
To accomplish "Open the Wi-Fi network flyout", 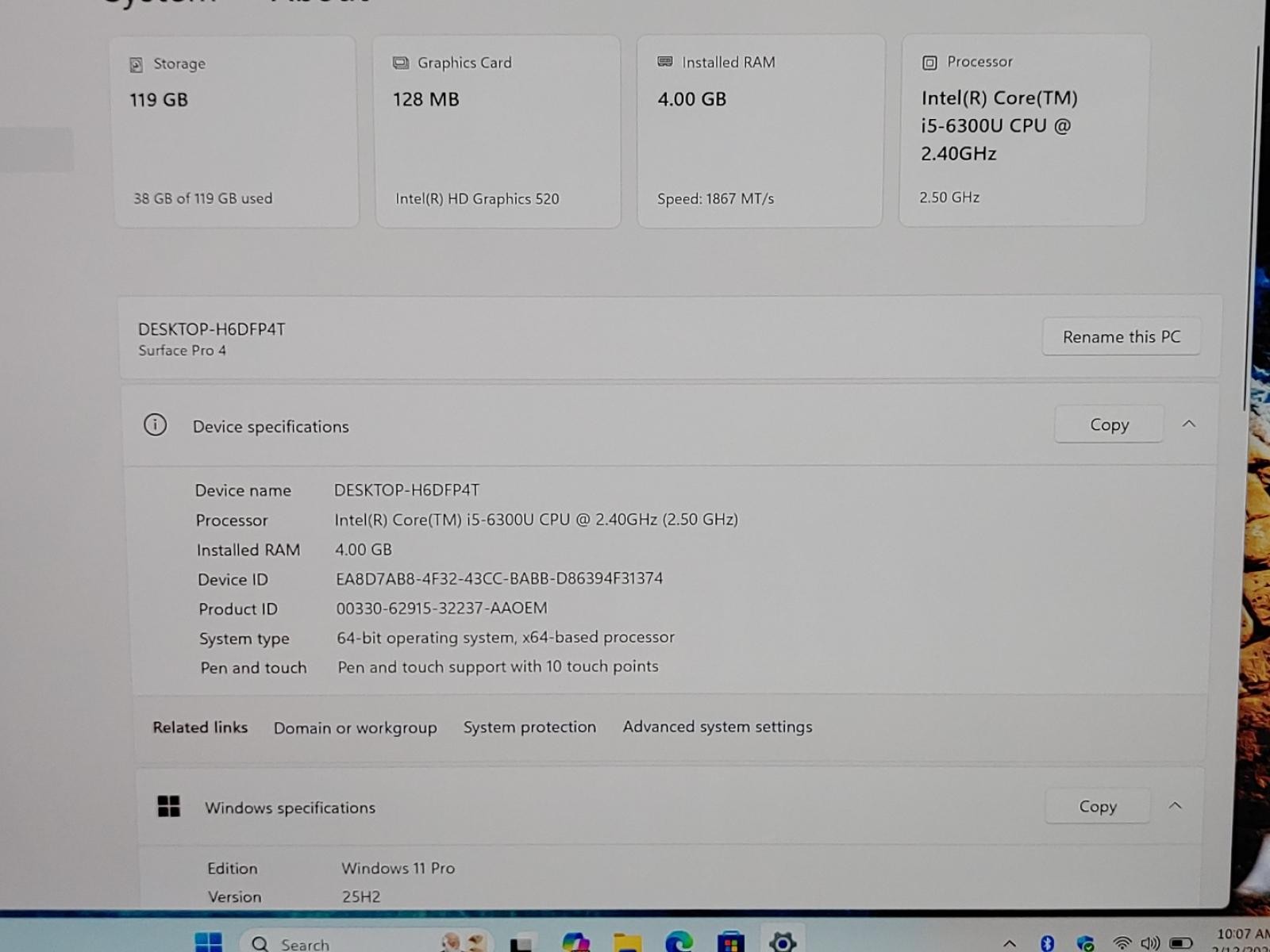I will point(1122,942).
